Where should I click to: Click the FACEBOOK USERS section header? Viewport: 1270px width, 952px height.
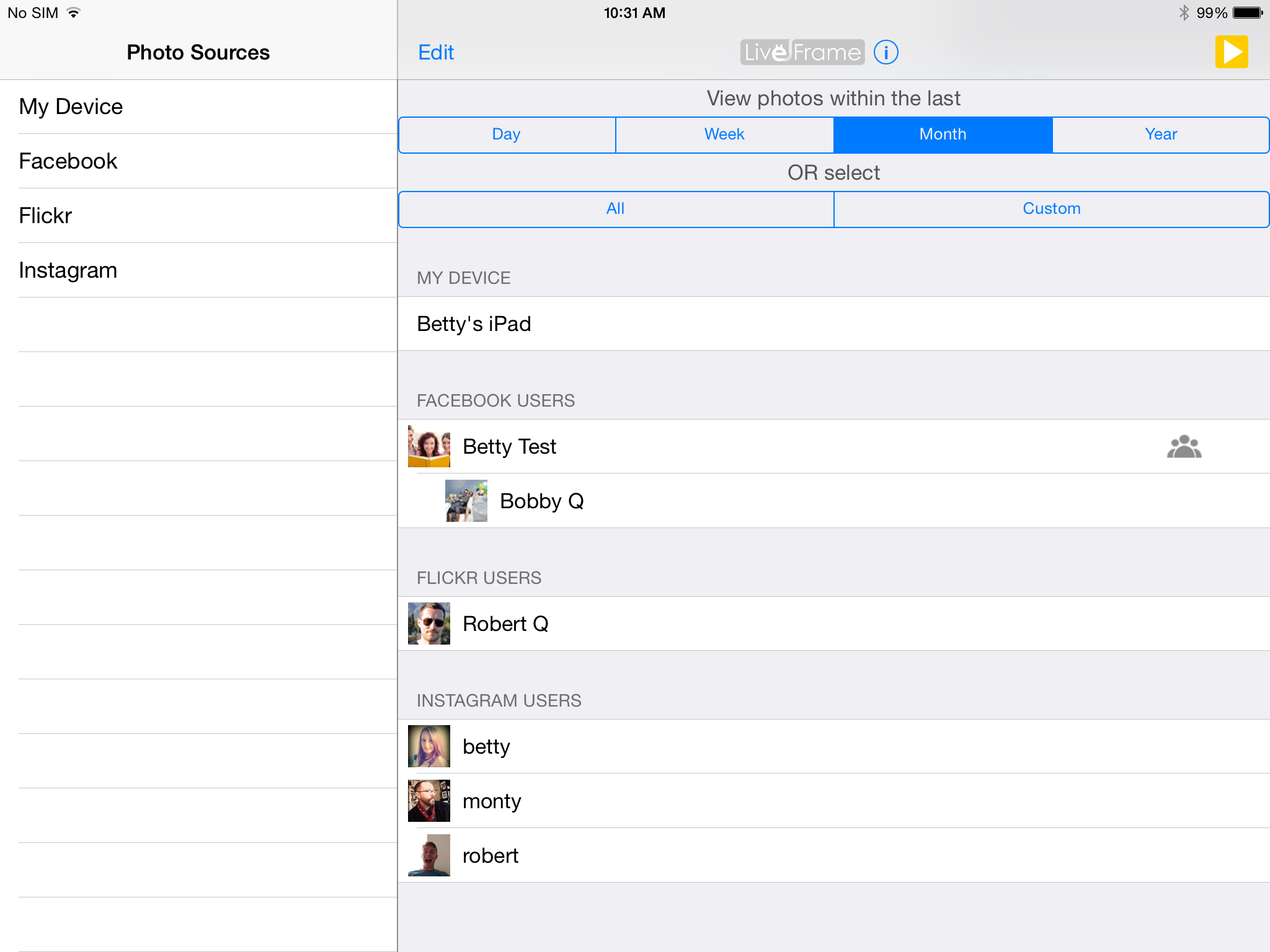(496, 400)
